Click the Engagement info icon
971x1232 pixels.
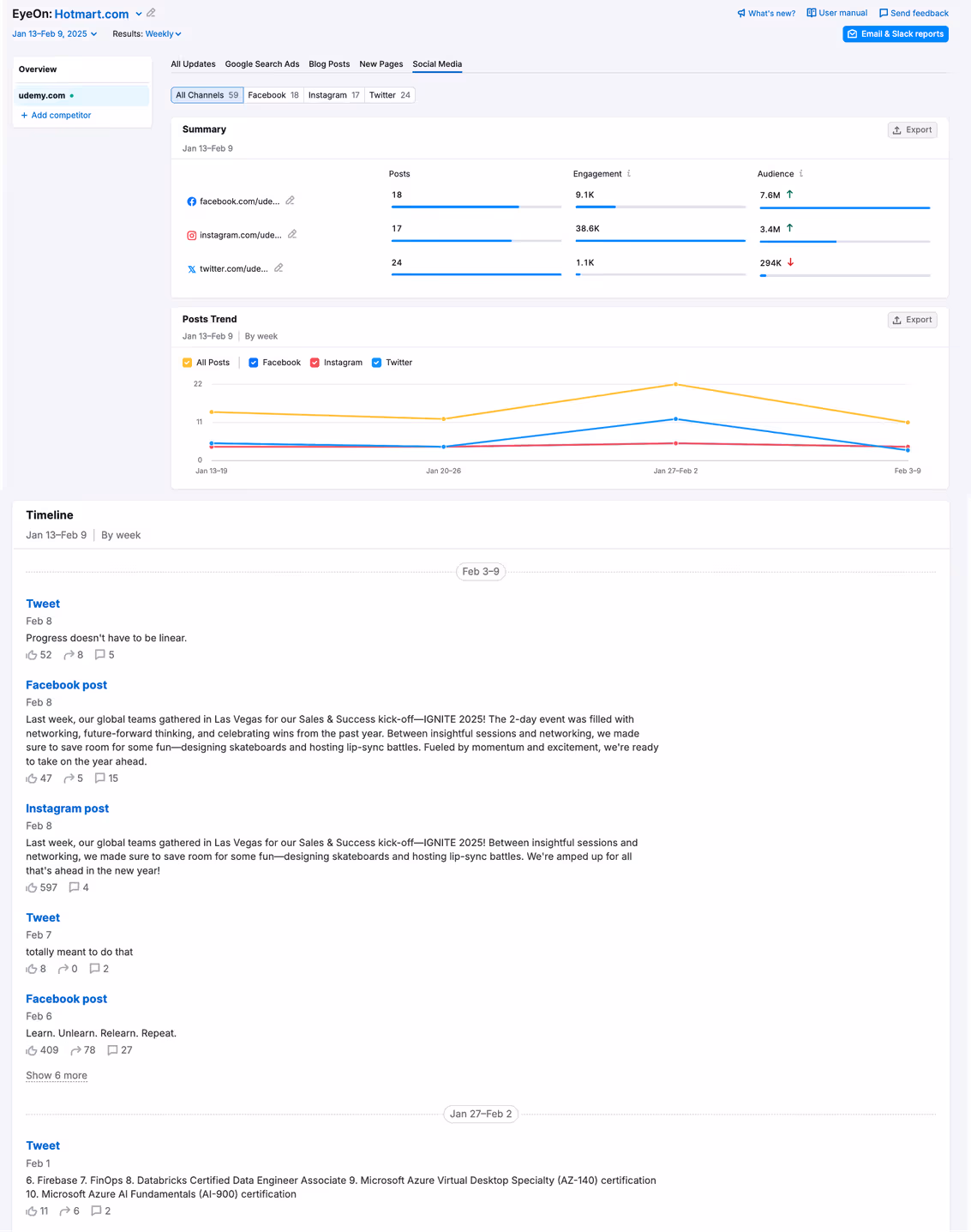[629, 174]
